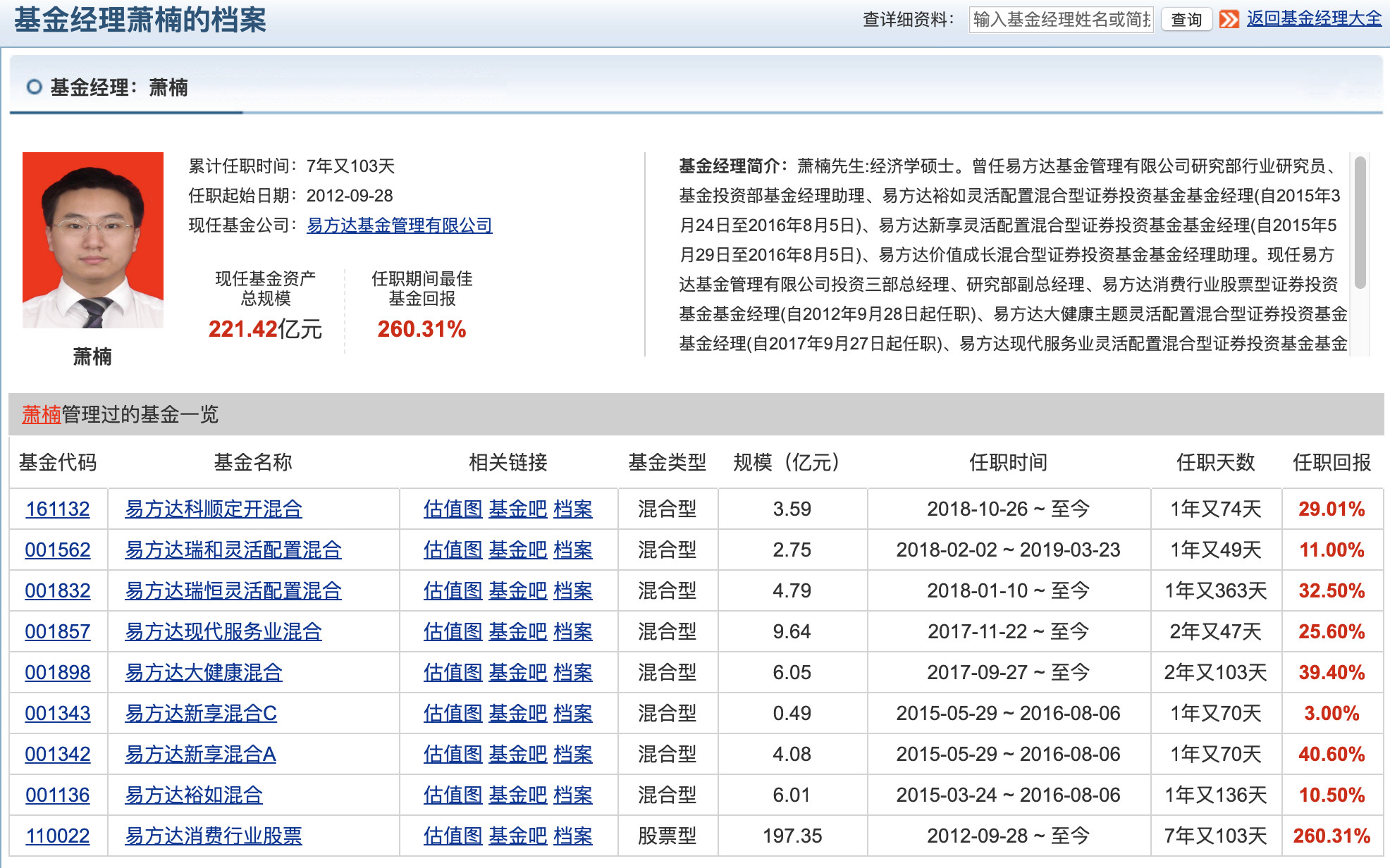The height and width of the screenshot is (868, 1390).
Task: Click fund code 110022
Action: click(57, 836)
